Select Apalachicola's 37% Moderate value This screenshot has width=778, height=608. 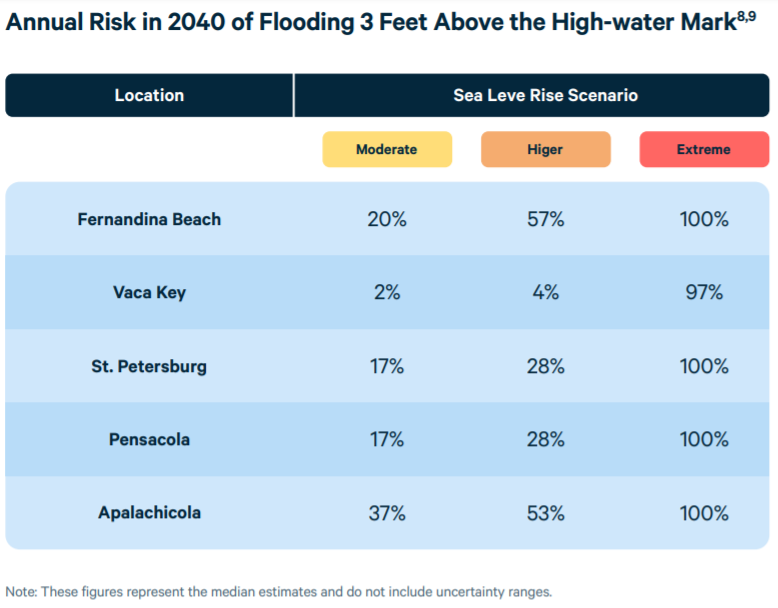coord(386,513)
